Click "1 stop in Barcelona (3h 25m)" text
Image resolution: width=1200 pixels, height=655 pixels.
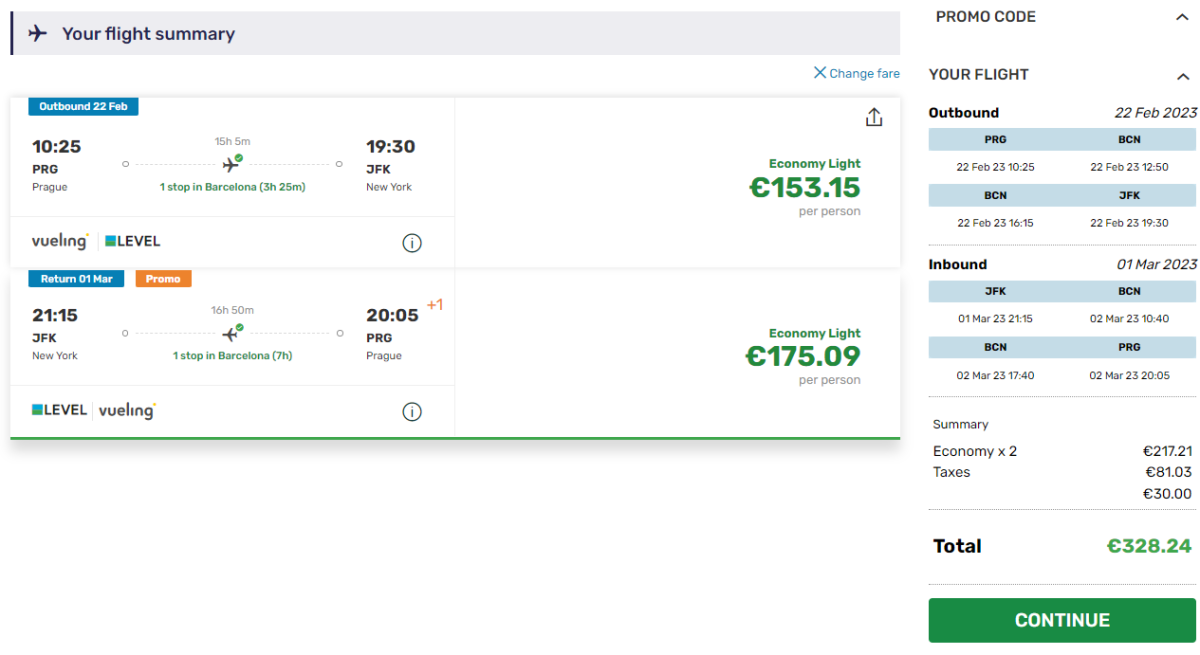(232, 187)
